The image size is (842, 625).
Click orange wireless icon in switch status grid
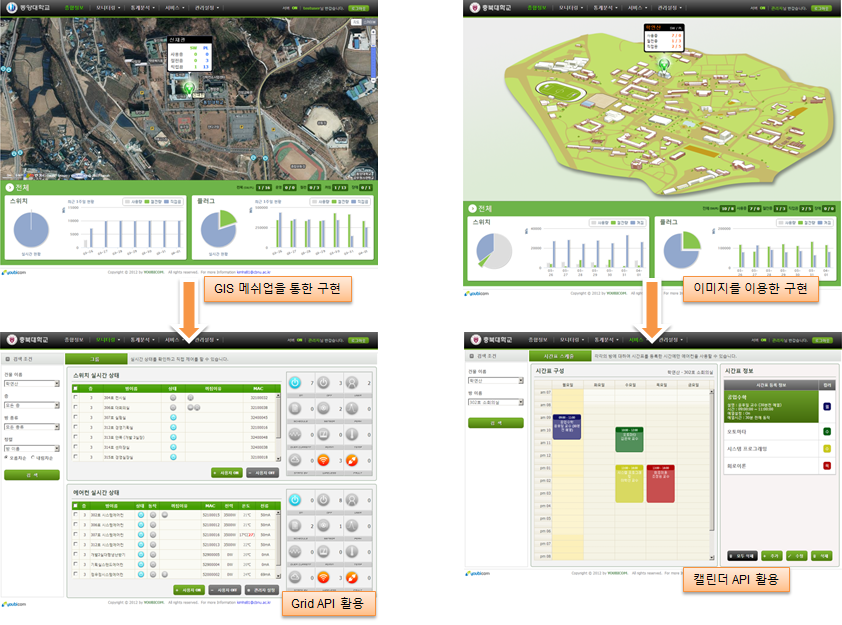point(324,460)
